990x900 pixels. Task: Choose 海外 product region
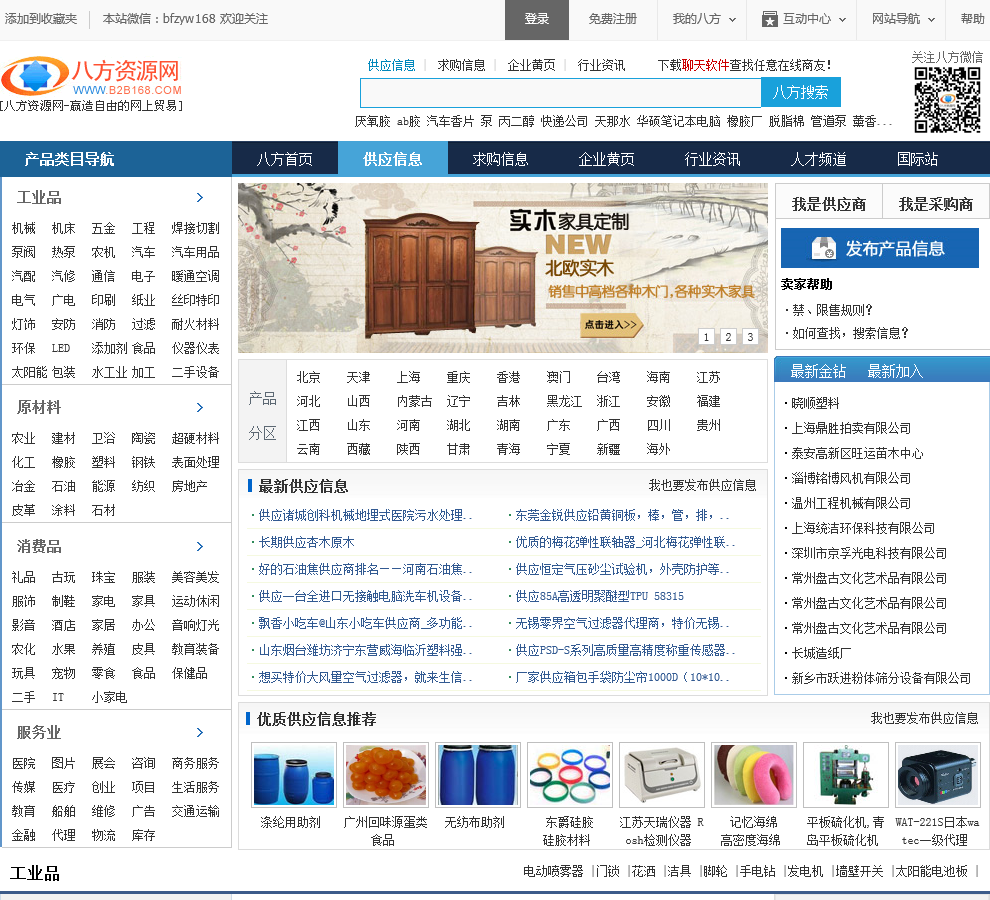(658, 449)
